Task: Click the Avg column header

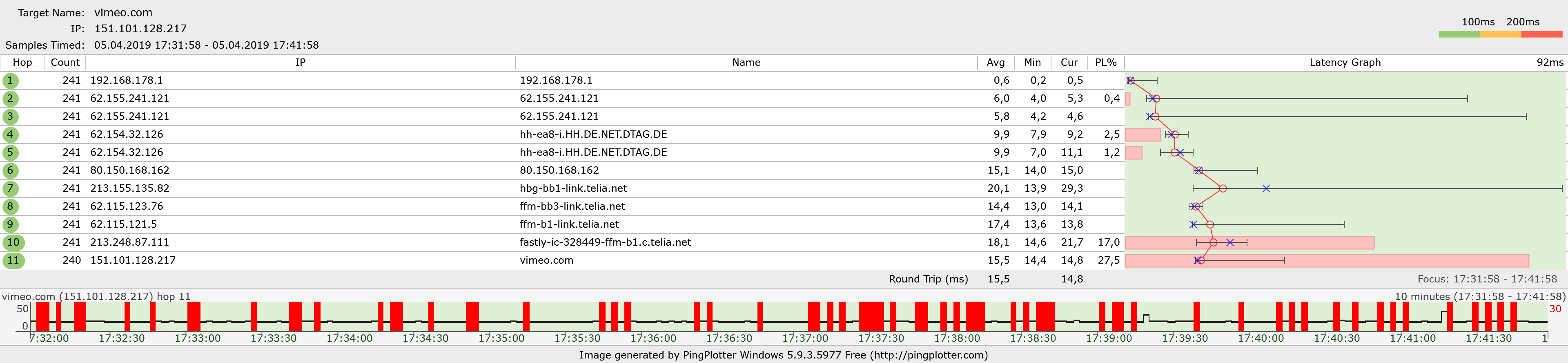Action: pos(996,62)
